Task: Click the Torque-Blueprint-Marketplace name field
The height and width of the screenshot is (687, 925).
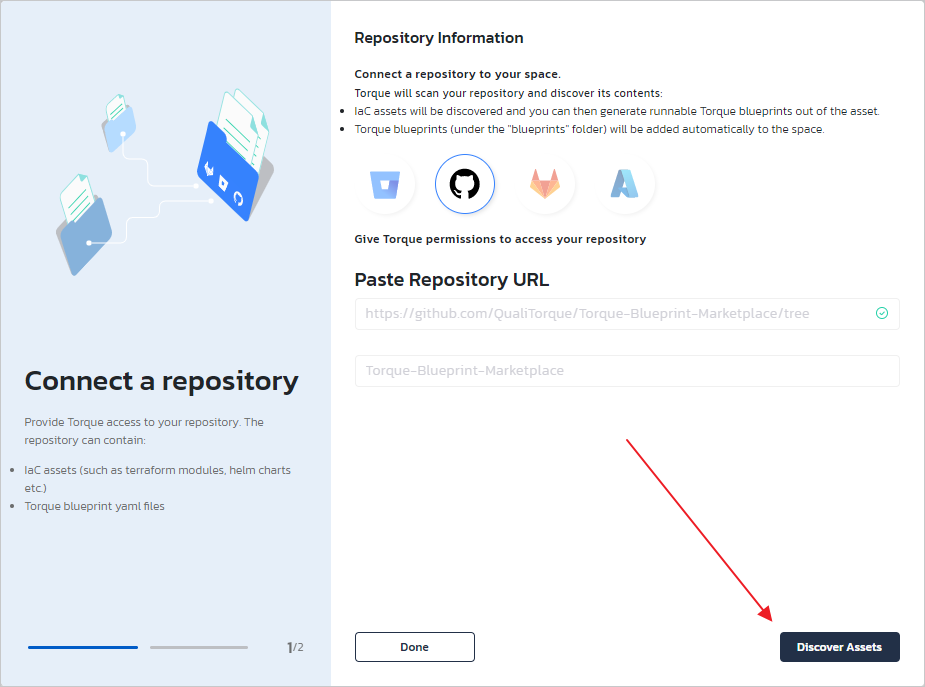Action: [627, 371]
